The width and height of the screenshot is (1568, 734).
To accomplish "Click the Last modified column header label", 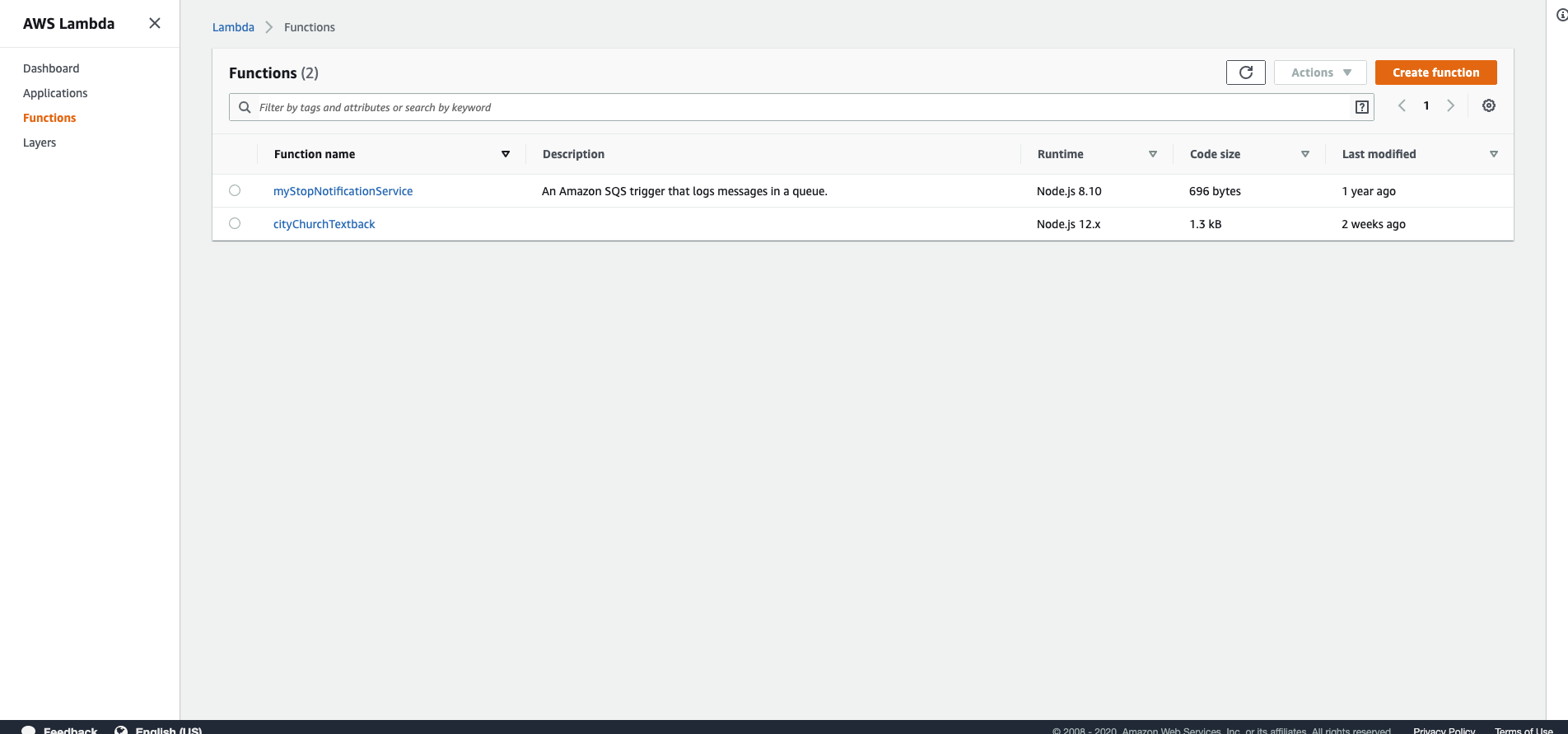I will click(1379, 154).
